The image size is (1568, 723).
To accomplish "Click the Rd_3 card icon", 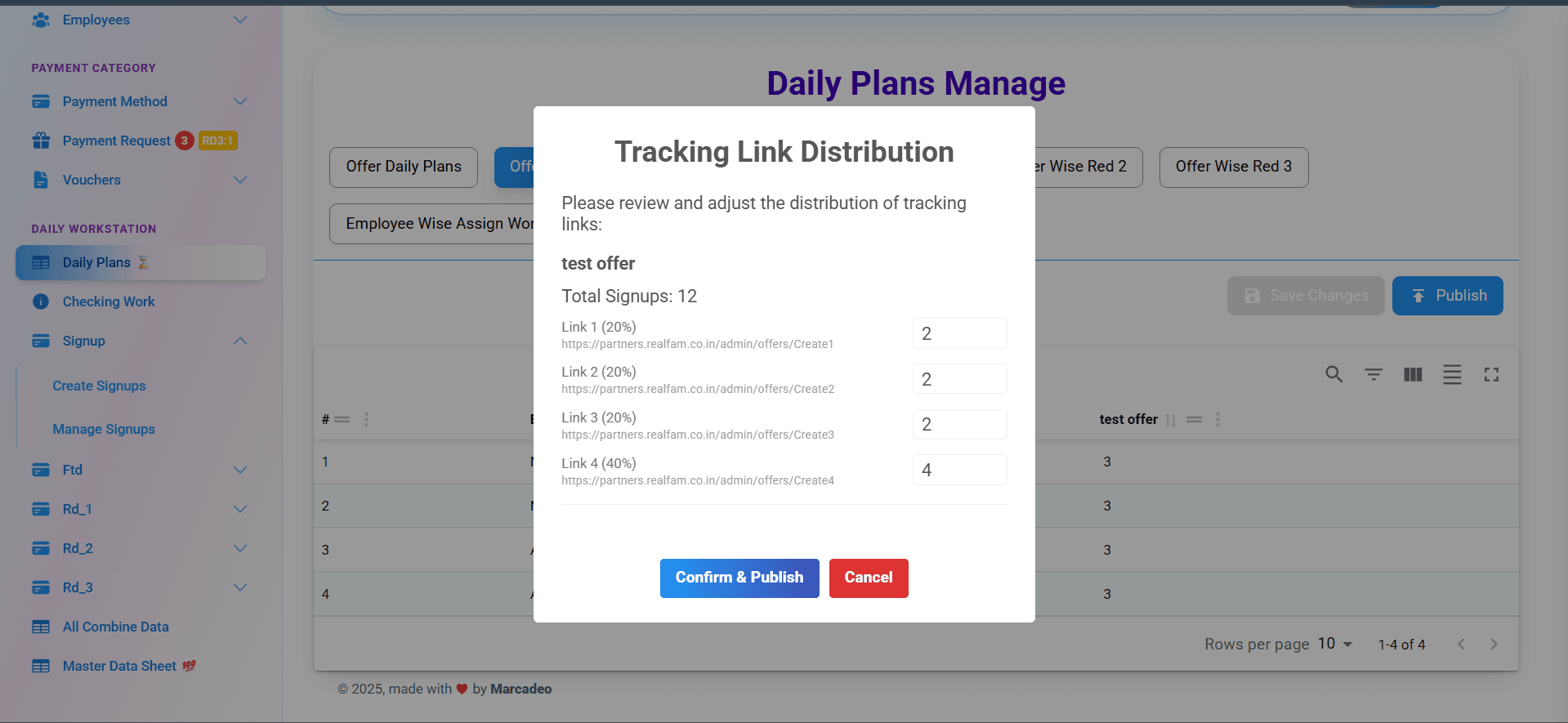I will [41, 587].
